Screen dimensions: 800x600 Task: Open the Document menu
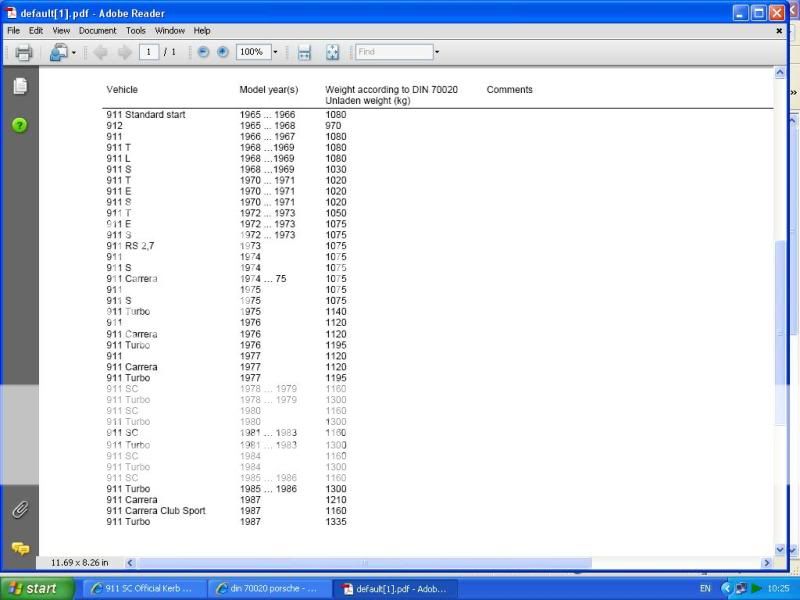coord(98,31)
